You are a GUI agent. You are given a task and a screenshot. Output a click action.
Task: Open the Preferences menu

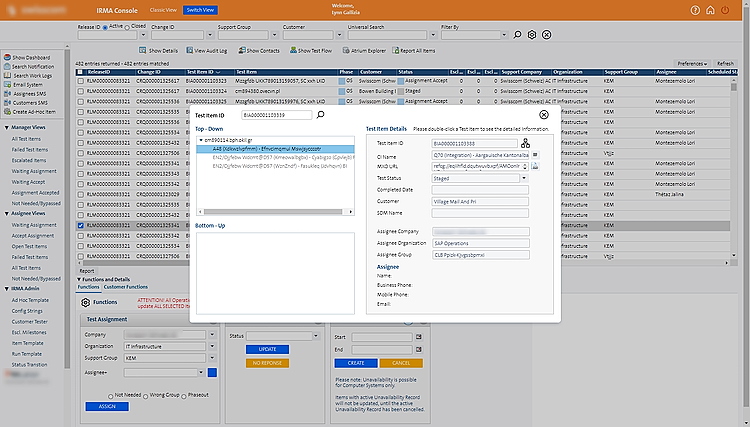click(692, 63)
